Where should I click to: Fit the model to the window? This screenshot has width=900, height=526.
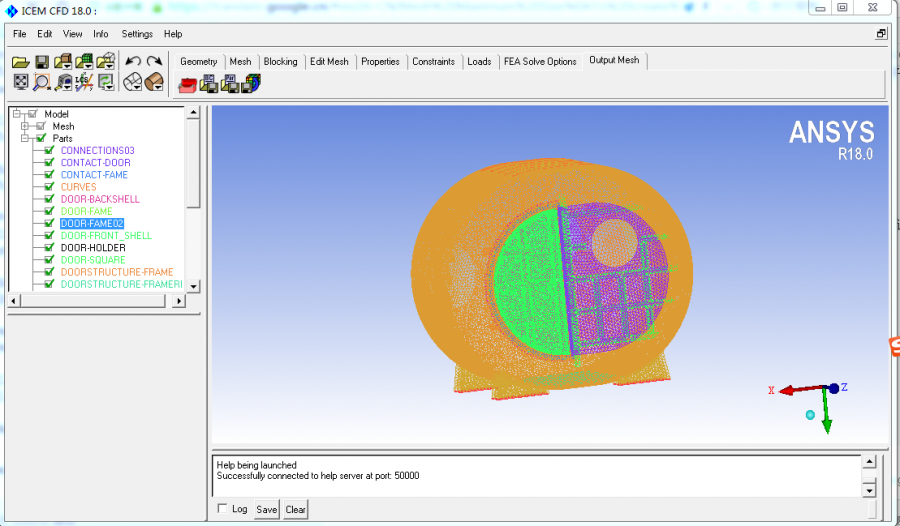(21, 82)
